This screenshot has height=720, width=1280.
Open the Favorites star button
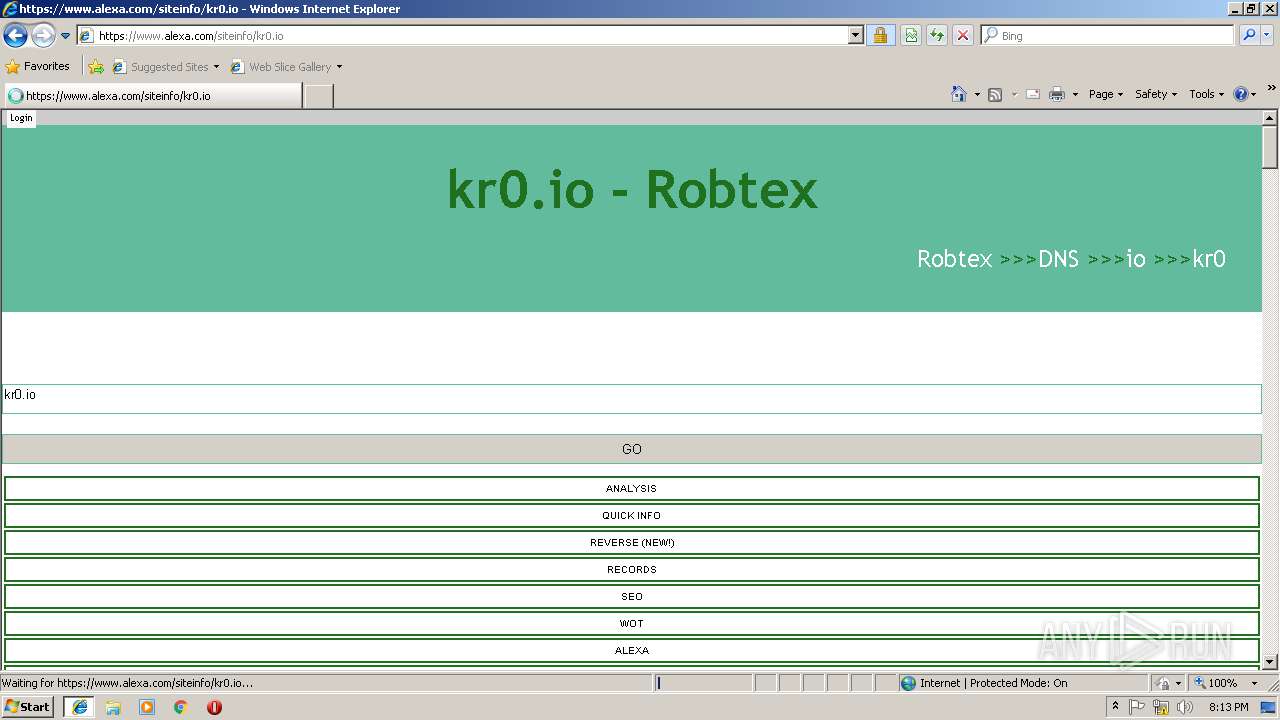pyautogui.click(x=38, y=67)
